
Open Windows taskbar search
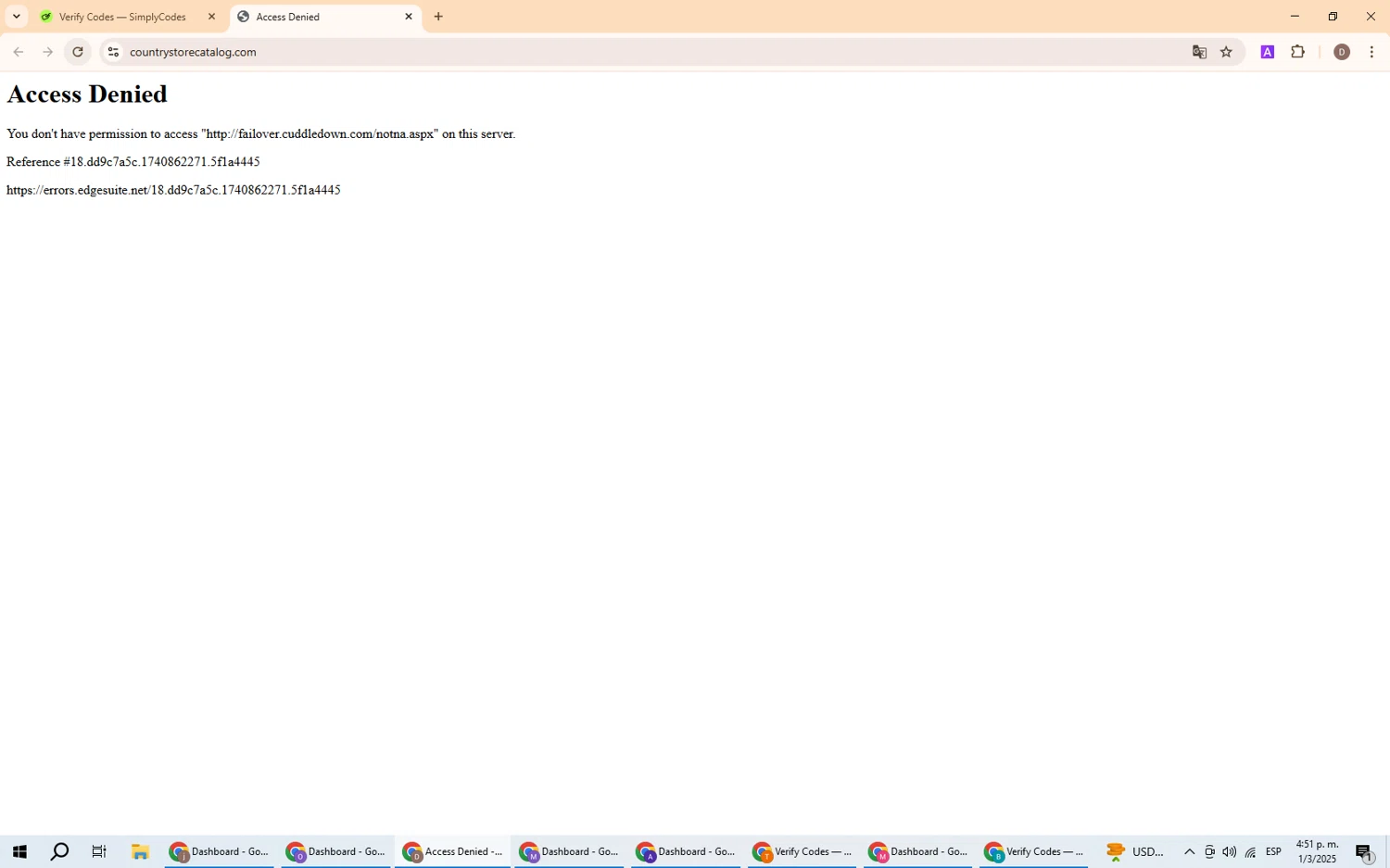tap(59, 851)
